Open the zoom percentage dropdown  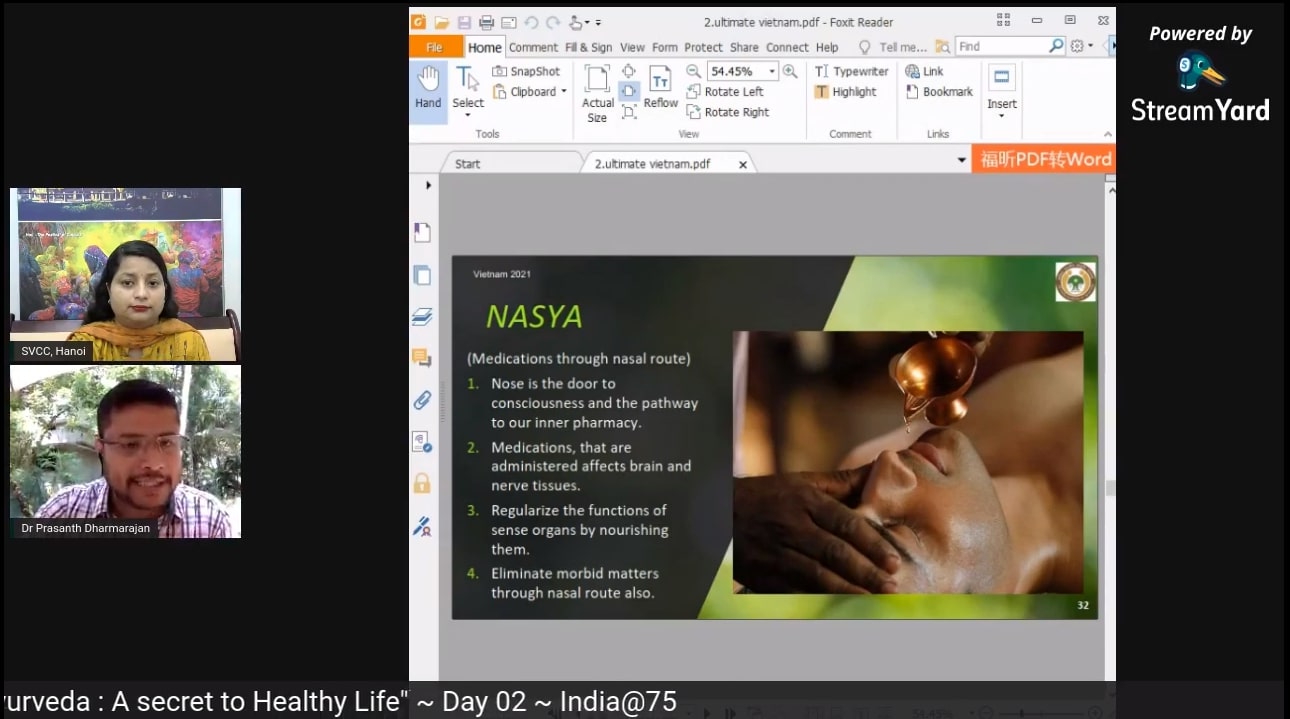(x=771, y=71)
